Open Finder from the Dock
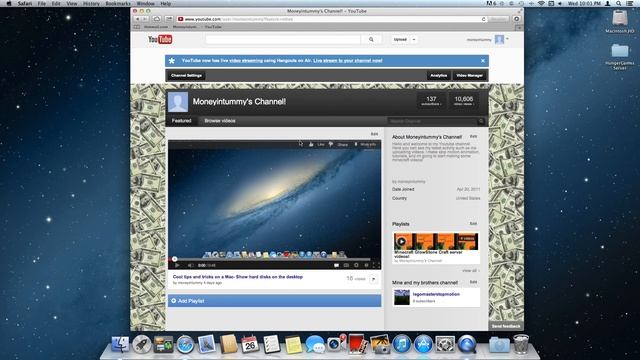The width and height of the screenshot is (640, 360). click(120, 344)
